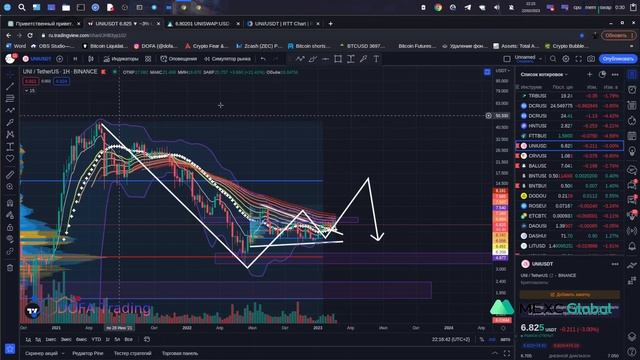Select the HNTUSD row in watchlist

coord(570,126)
